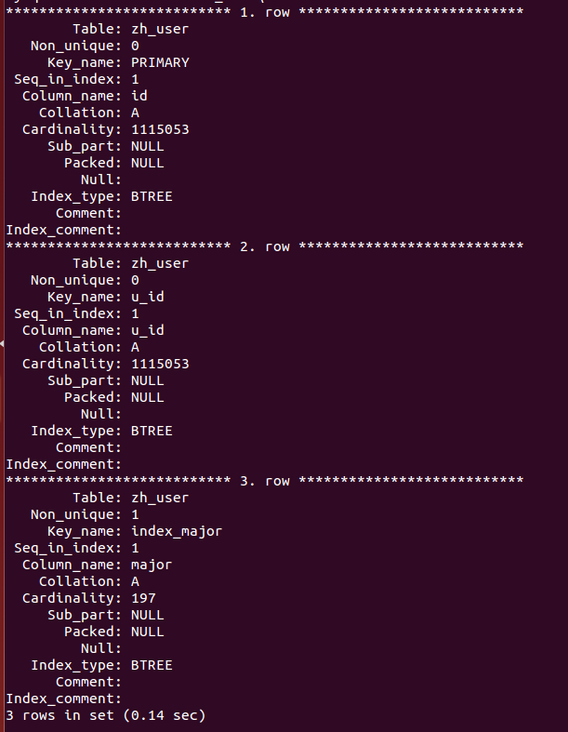Click the Non_unique value 1 in row 3
Screen dimensions: 568x732
click(x=135, y=514)
